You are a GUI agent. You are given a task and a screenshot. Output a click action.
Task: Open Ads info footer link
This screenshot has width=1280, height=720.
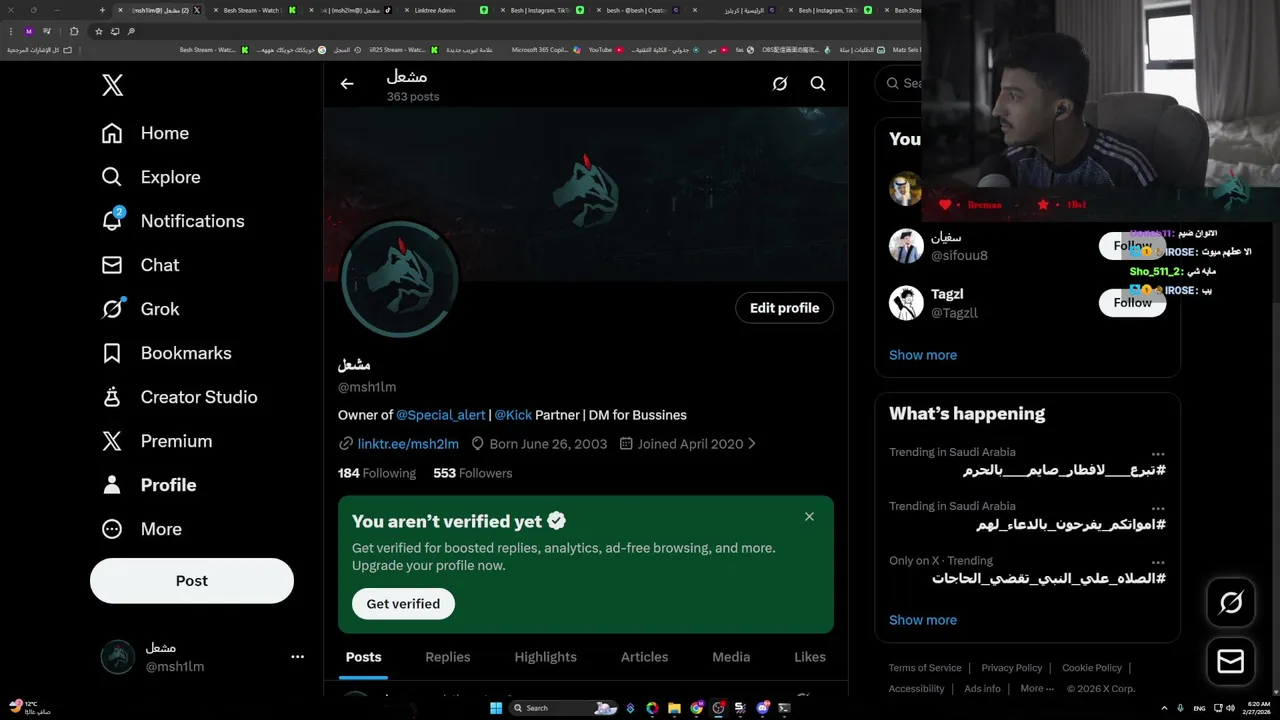tap(982, 689)
